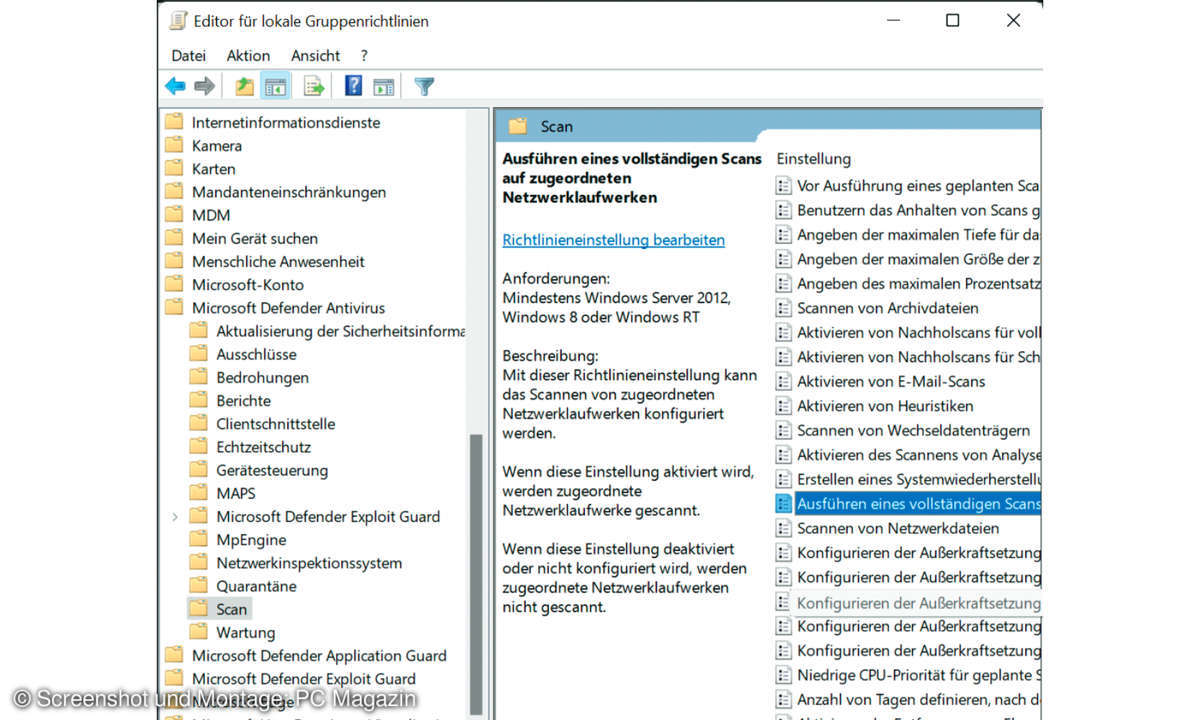
Task: Click policy icon beside Scannen von Netzwerkdateien
Action: [784, 528]
